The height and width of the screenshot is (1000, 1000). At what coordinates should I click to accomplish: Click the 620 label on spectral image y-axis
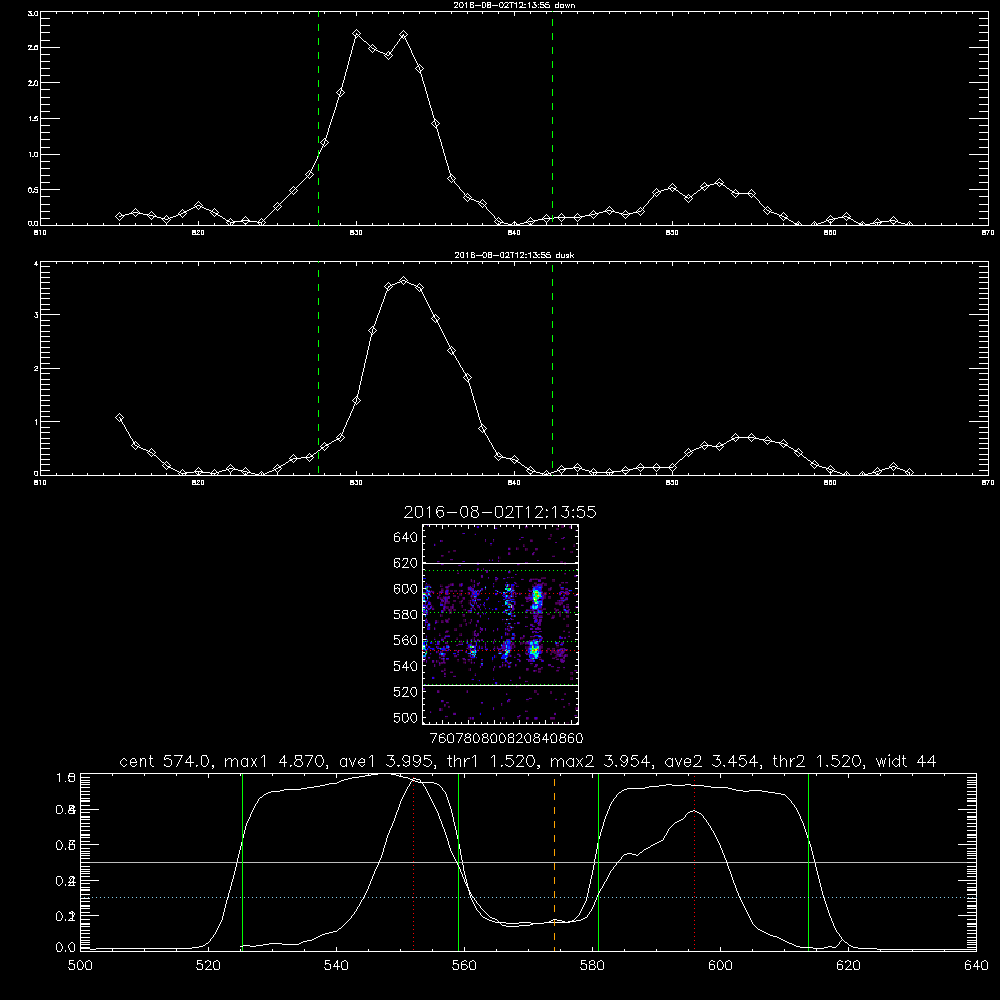pos(406,563)
